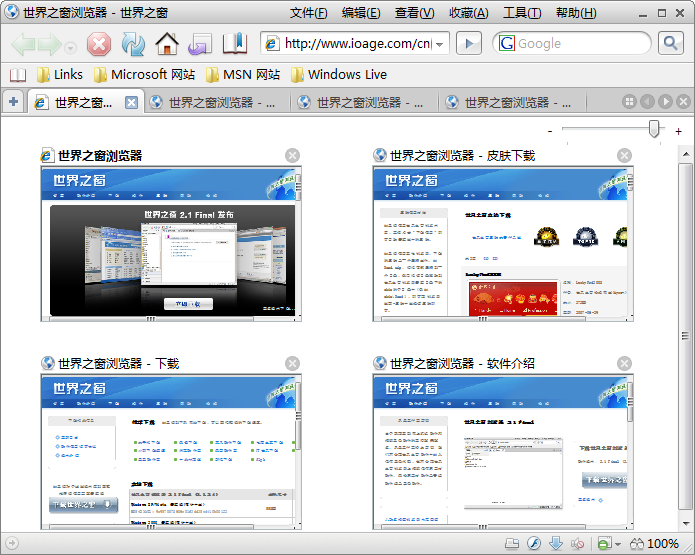Screen dimensions: 695x555
Task: Click the green Forward arrow button
Action: tap(50, 44)
